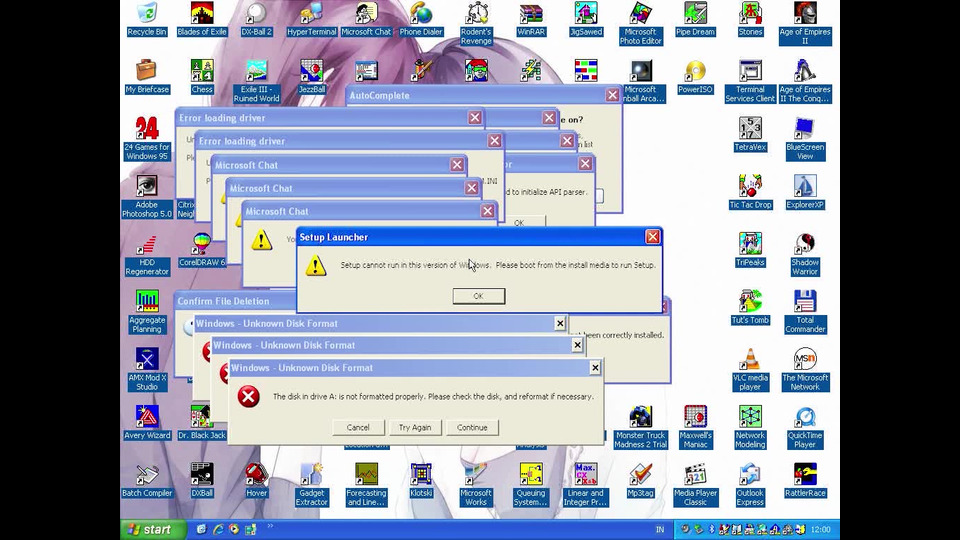This screenshot has height=540, width=960.
Task: Open The Microsoft Network icon
Action: (804, 369)
